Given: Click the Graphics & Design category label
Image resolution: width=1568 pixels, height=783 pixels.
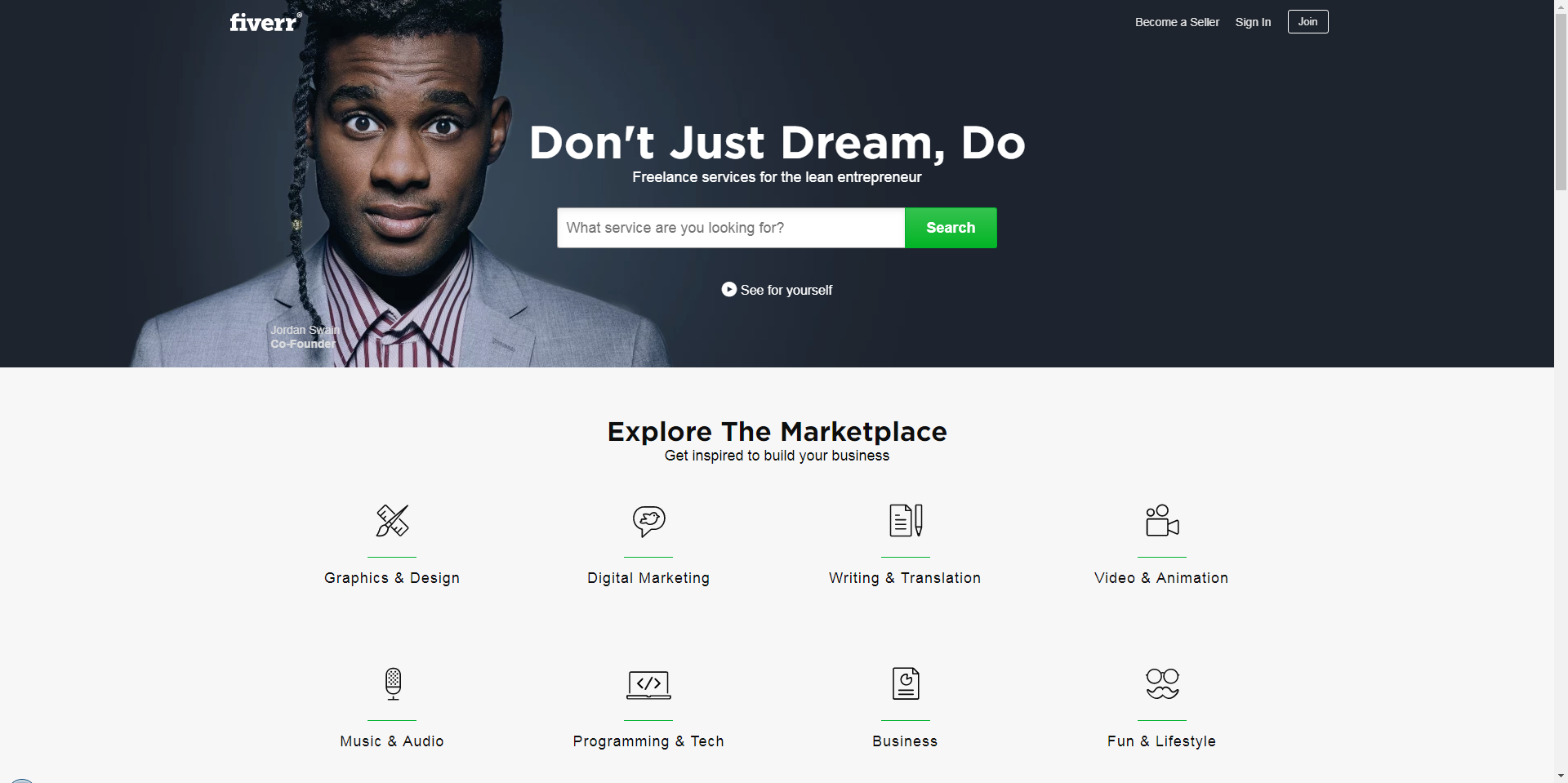Looking at the screenshot, I should (392, 578).
